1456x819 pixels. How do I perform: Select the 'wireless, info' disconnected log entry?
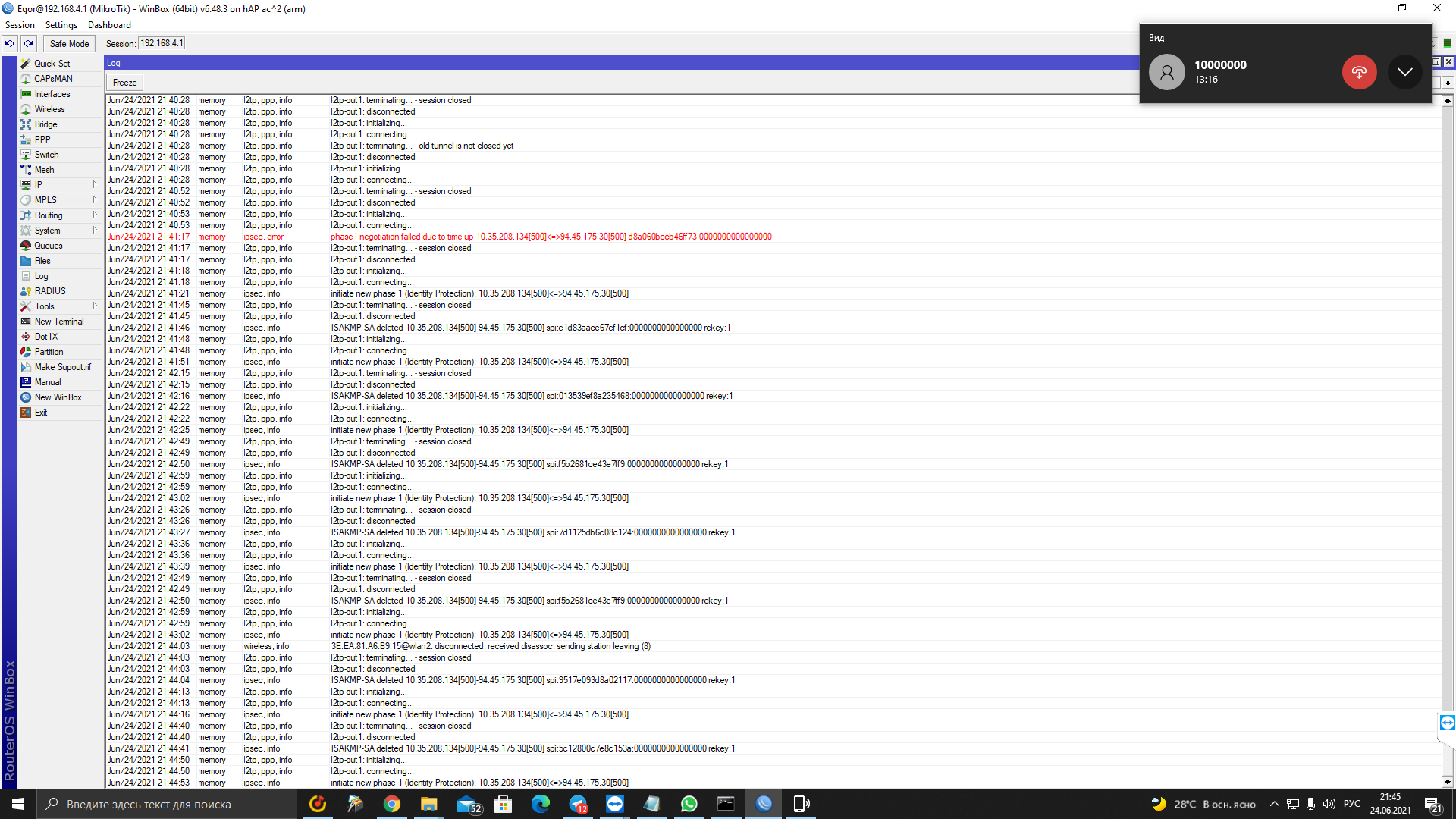point(772,646)
